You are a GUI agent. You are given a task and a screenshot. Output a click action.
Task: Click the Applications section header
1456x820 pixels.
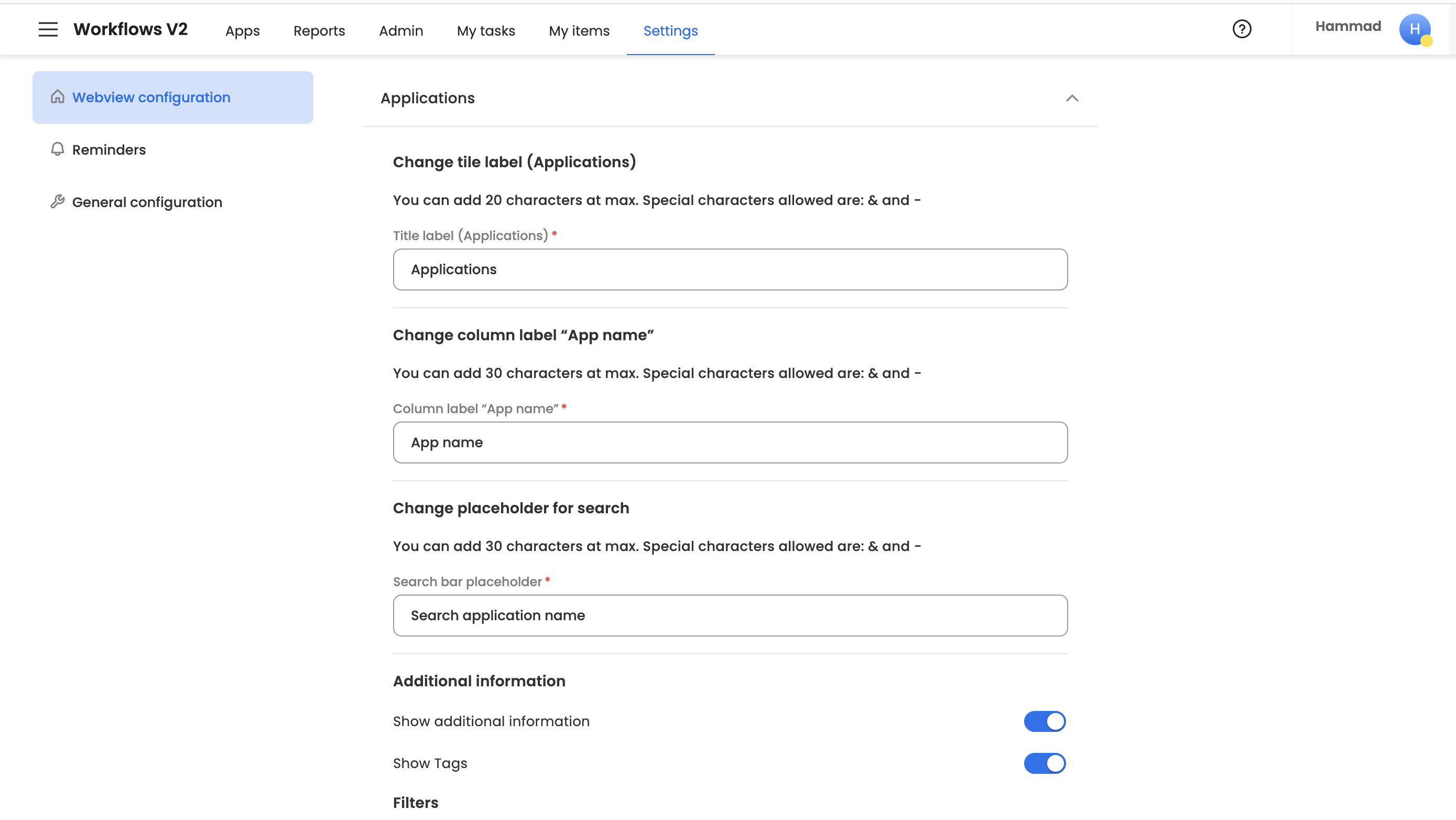pyautogui.click(x=428, y=99)
